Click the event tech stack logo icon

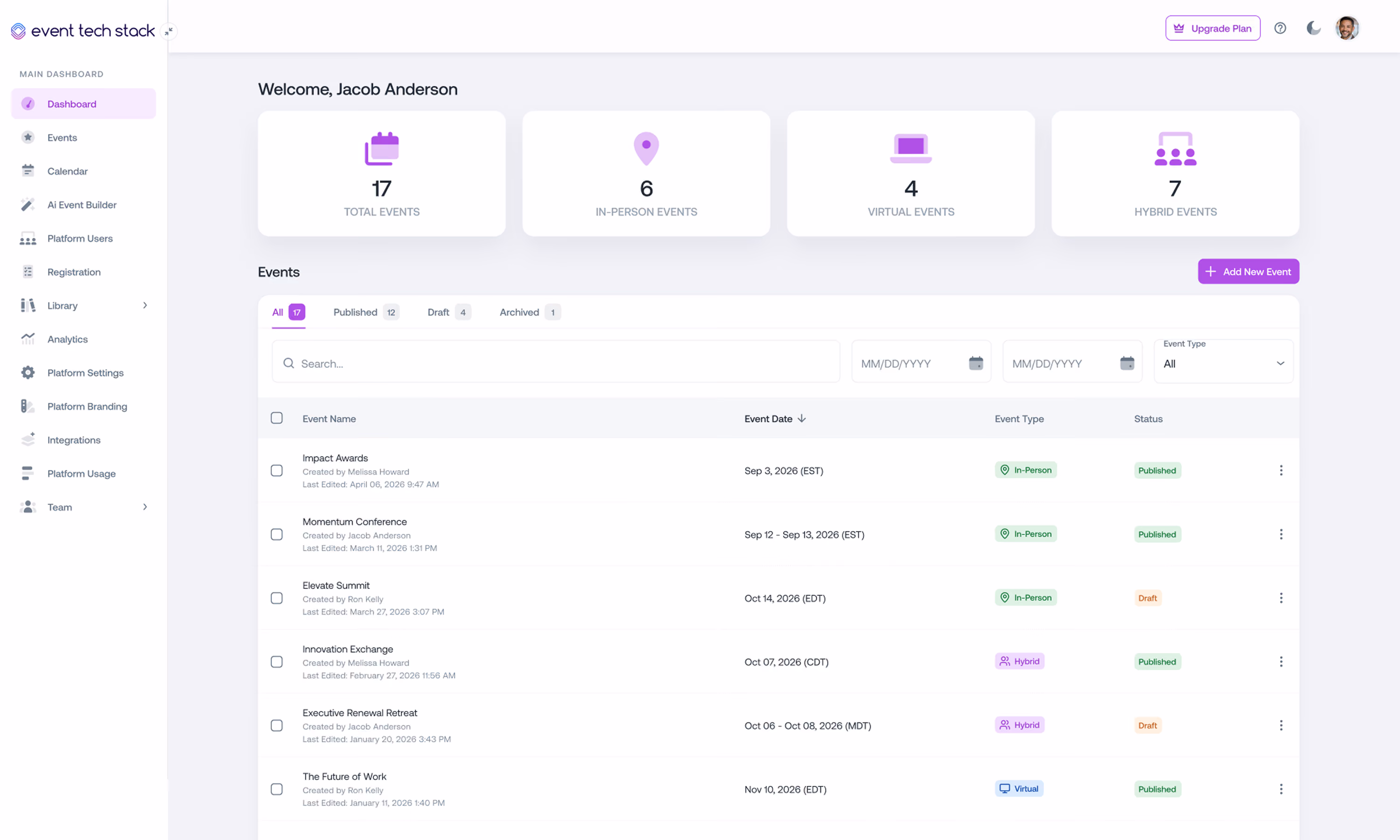pyautogui.click(x=18, y=30)
